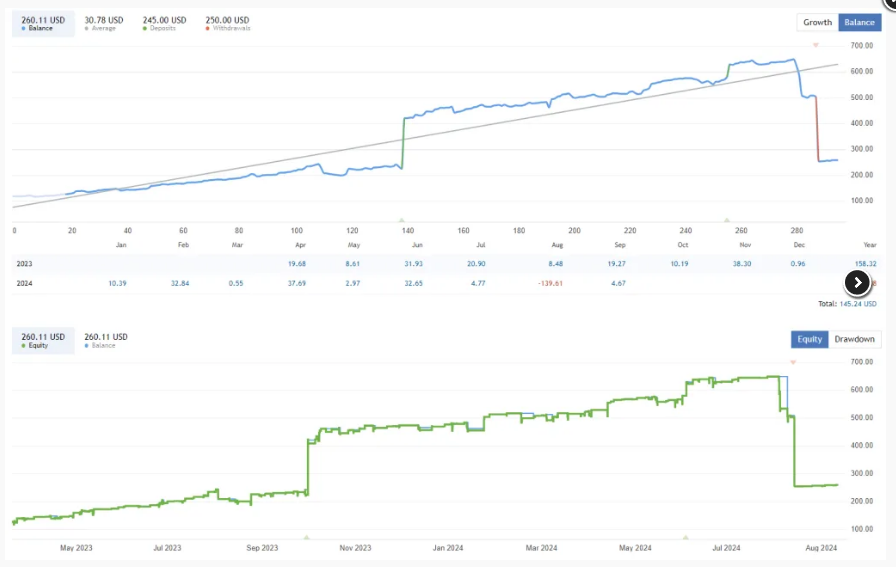The width and height of the screenshot is (896, 567).
Task: Click the 10.39 January 2024 value
Action: (x=117, y=284)
